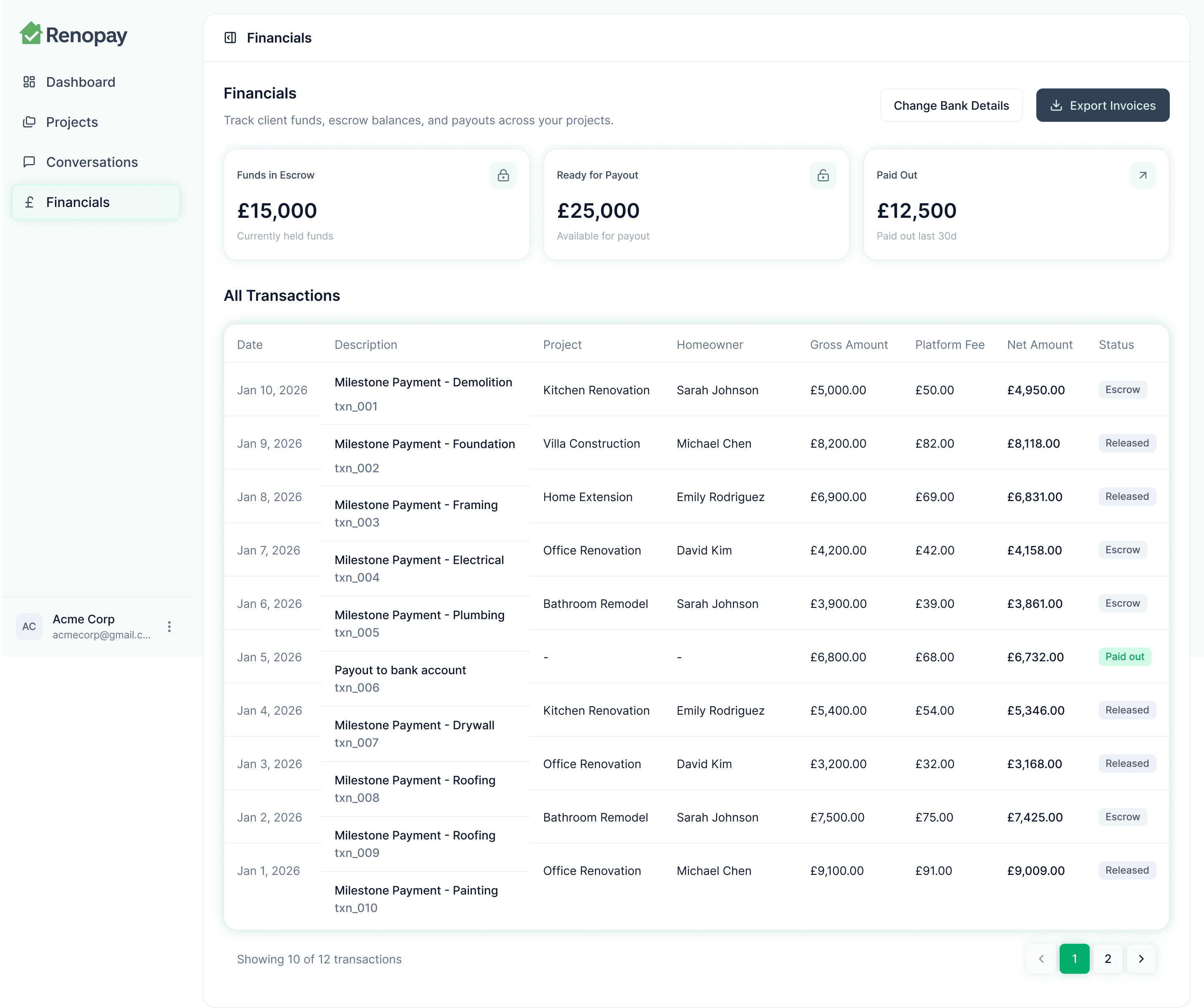Click the Jan 5, 2026 date cell
Image resolution: width=1204 pixels, height=1008 pixels.
270,658
